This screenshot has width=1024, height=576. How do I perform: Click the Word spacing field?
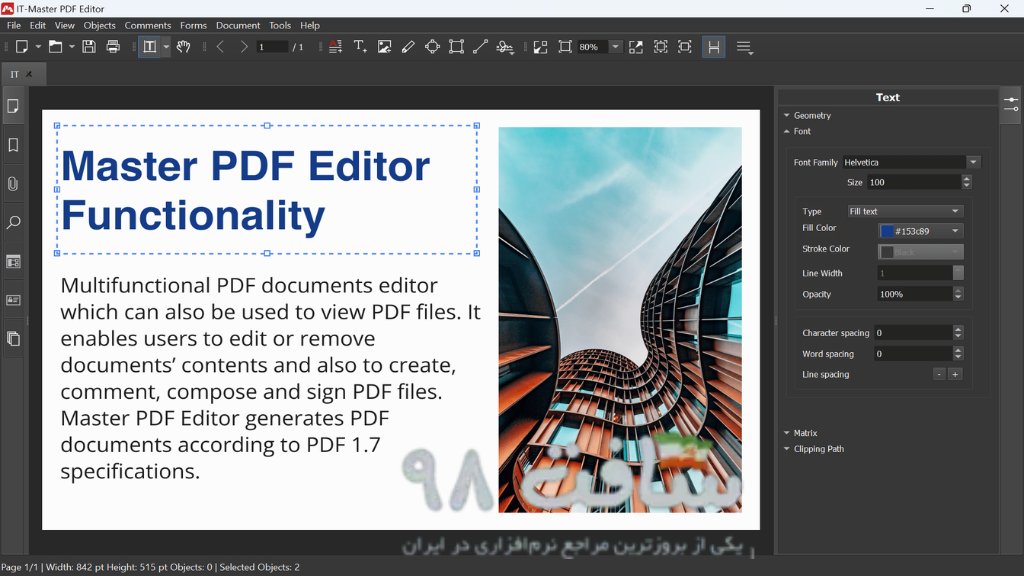pos(914,354)
